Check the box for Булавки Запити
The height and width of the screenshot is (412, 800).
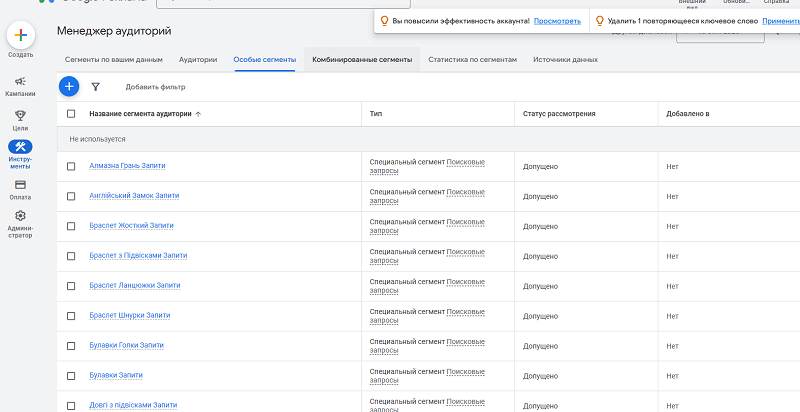click(71, 376)
